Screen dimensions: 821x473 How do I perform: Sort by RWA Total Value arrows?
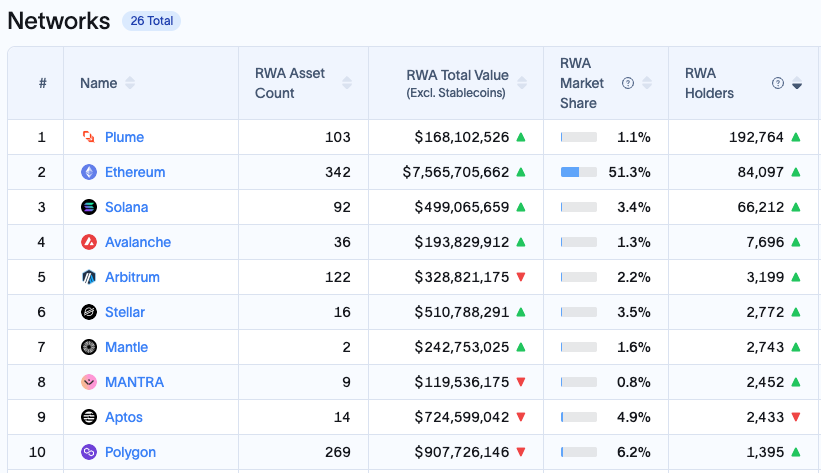tap(522, 83)
